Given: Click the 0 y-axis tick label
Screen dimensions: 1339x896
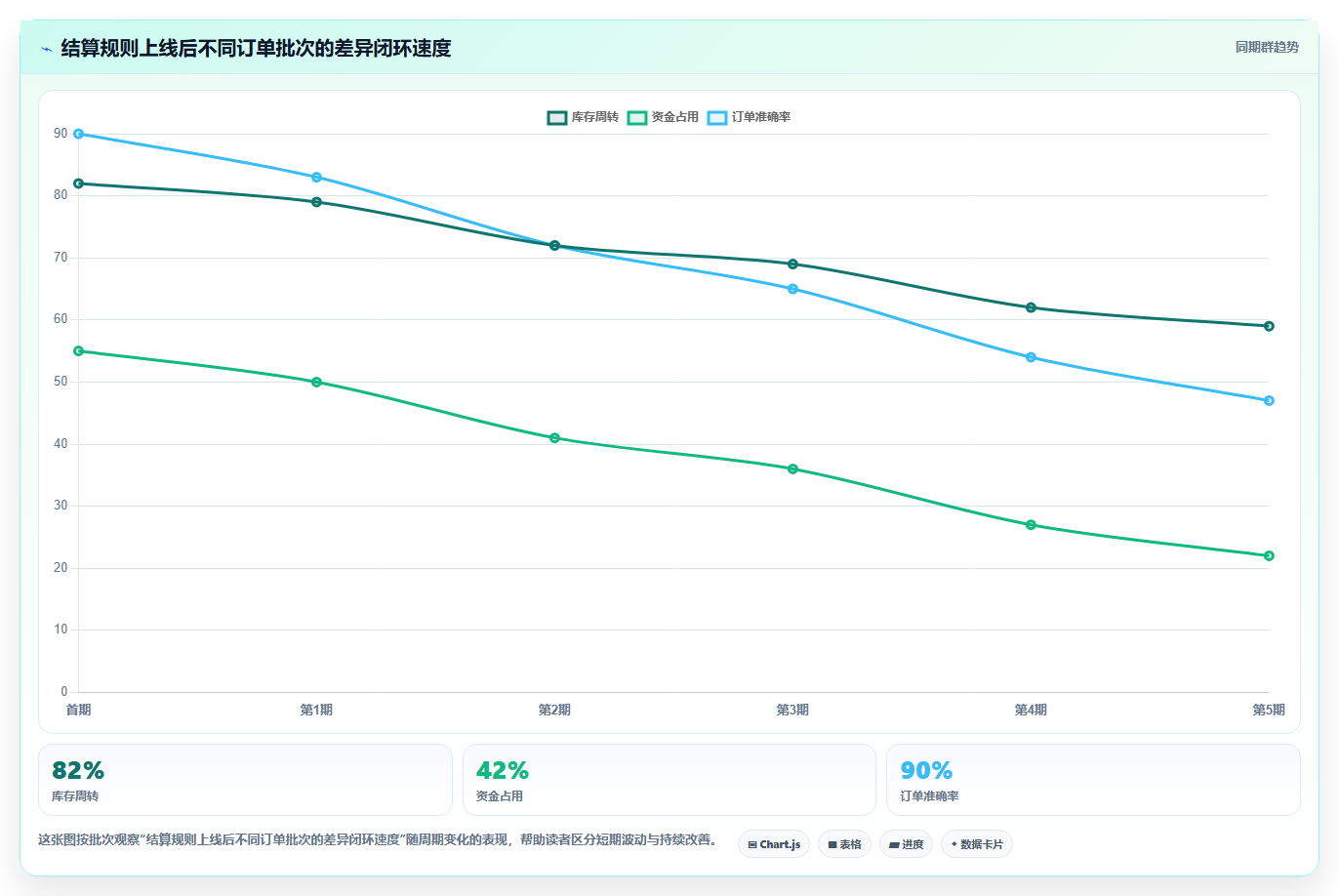Looking at the screenshot, I should [x=64, y=692].
